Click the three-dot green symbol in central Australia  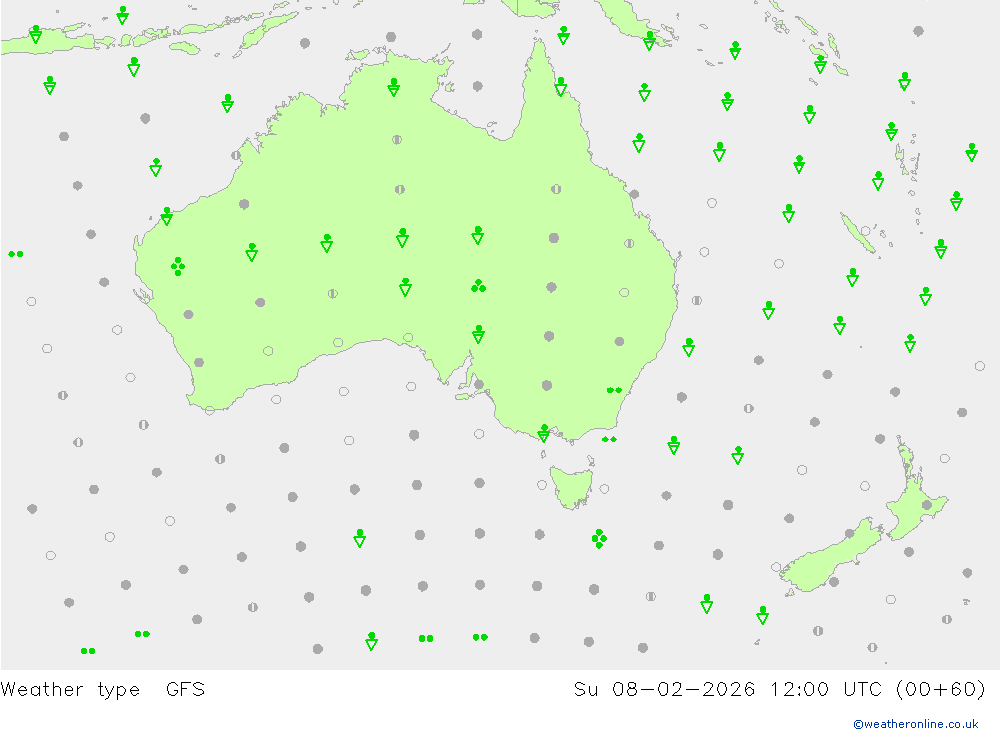point(478,286)
